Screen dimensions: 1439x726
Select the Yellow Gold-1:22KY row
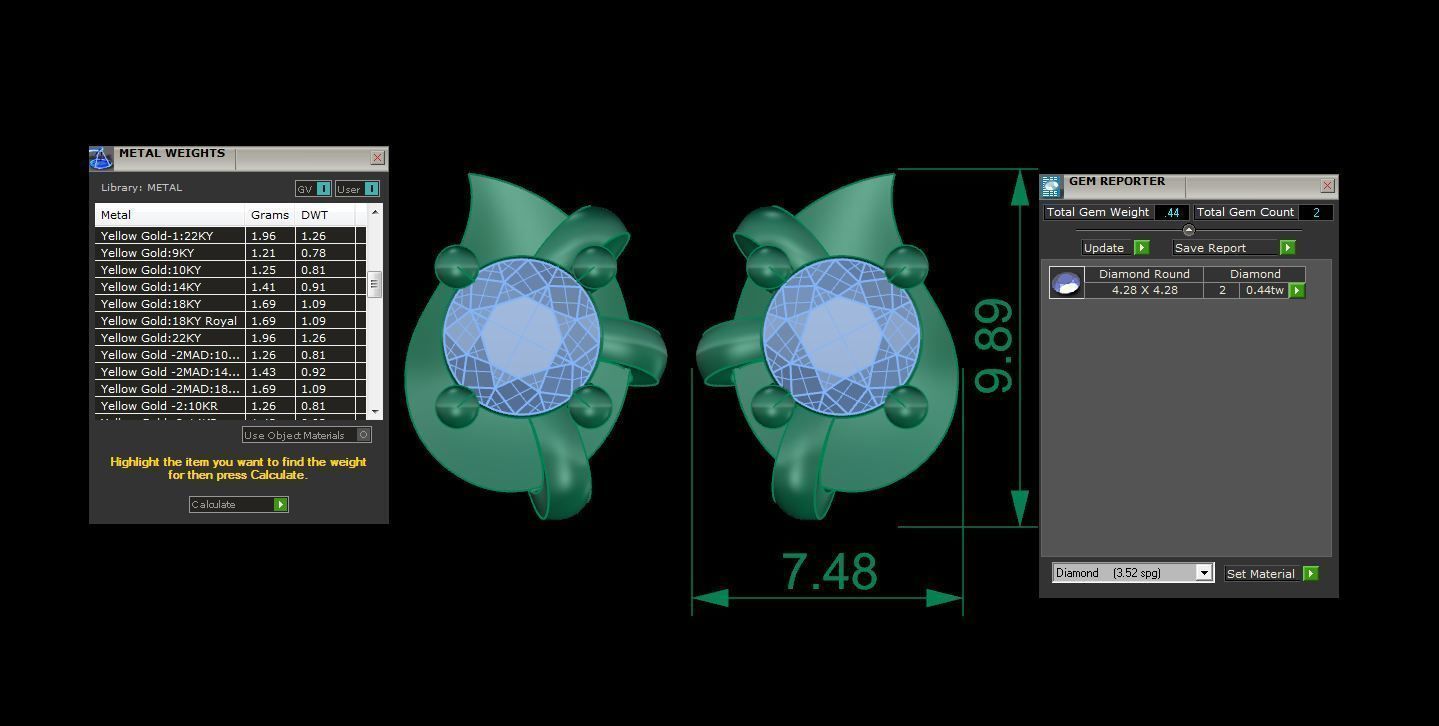click(x=230, y=236)
